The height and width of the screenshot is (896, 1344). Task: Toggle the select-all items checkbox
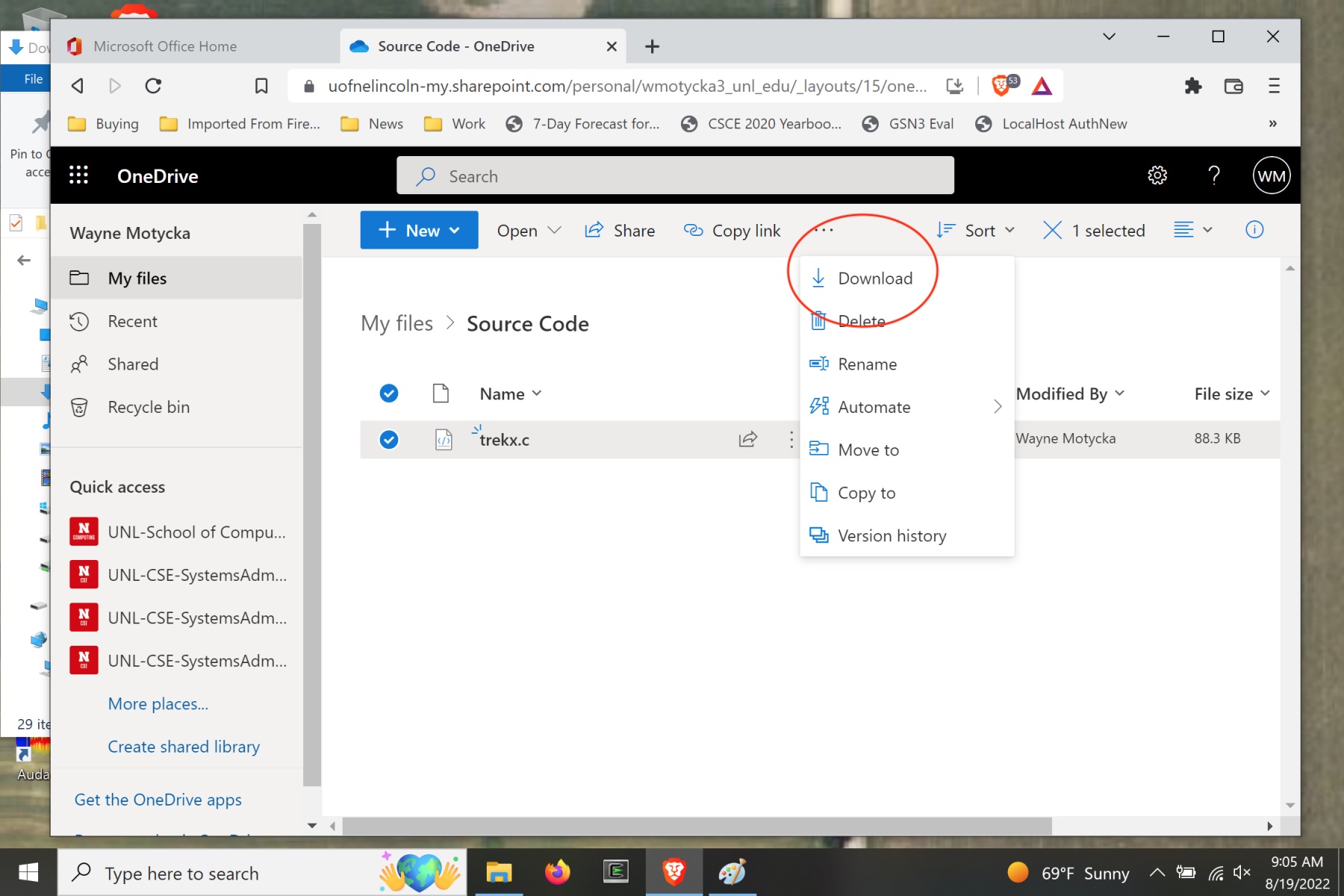(x=389, y=393)
